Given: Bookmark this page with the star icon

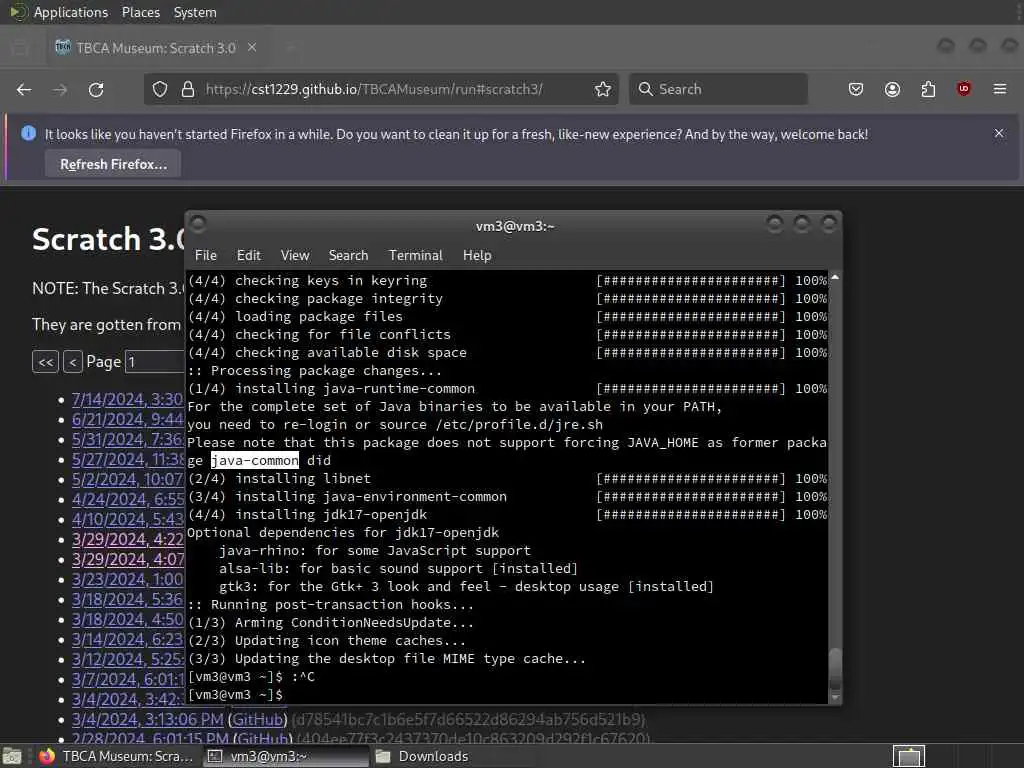Looking at the screenshot, I should click(603, 89).
